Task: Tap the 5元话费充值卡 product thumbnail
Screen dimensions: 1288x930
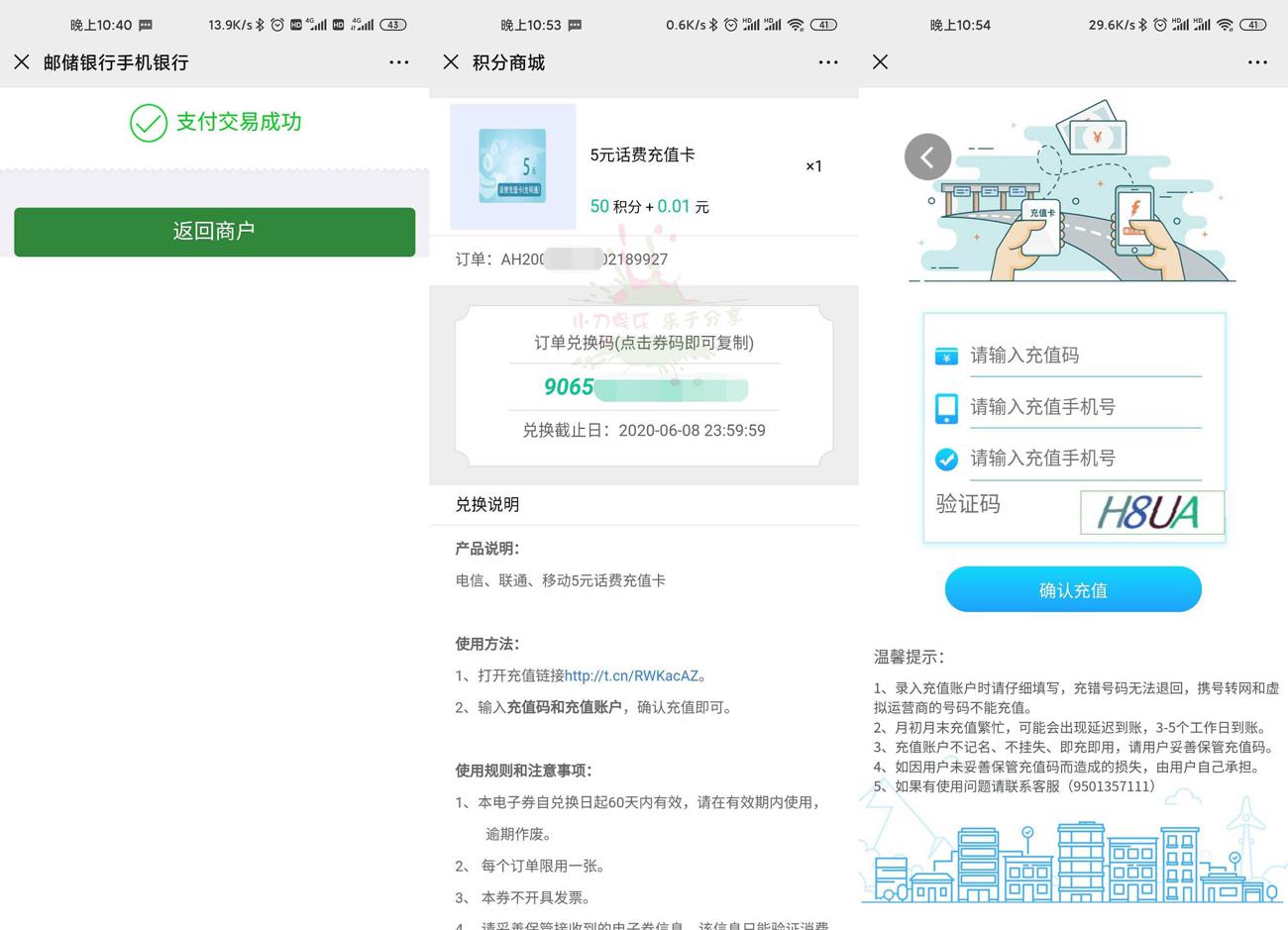Action: (x=512, y=166)
